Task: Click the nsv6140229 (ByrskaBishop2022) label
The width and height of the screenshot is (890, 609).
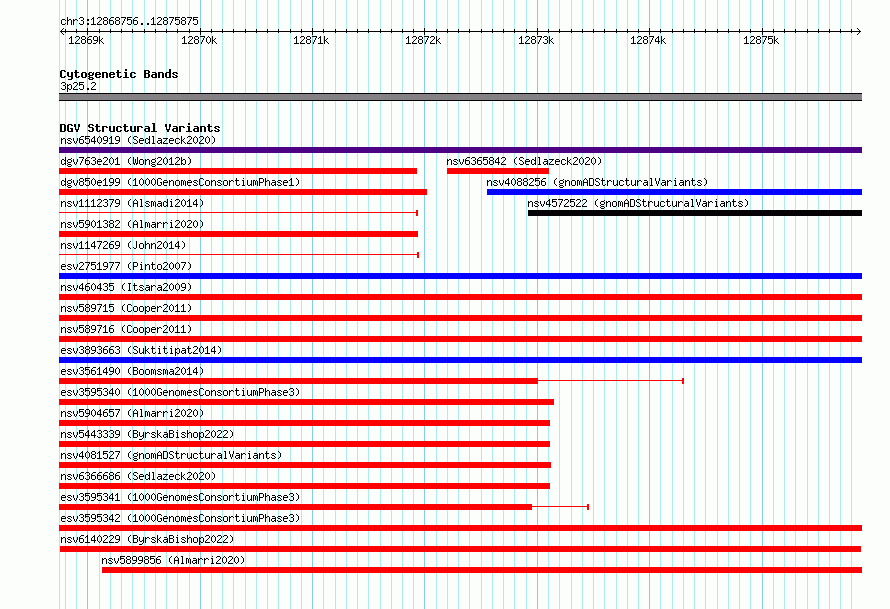Action: (x=147, y=539)
